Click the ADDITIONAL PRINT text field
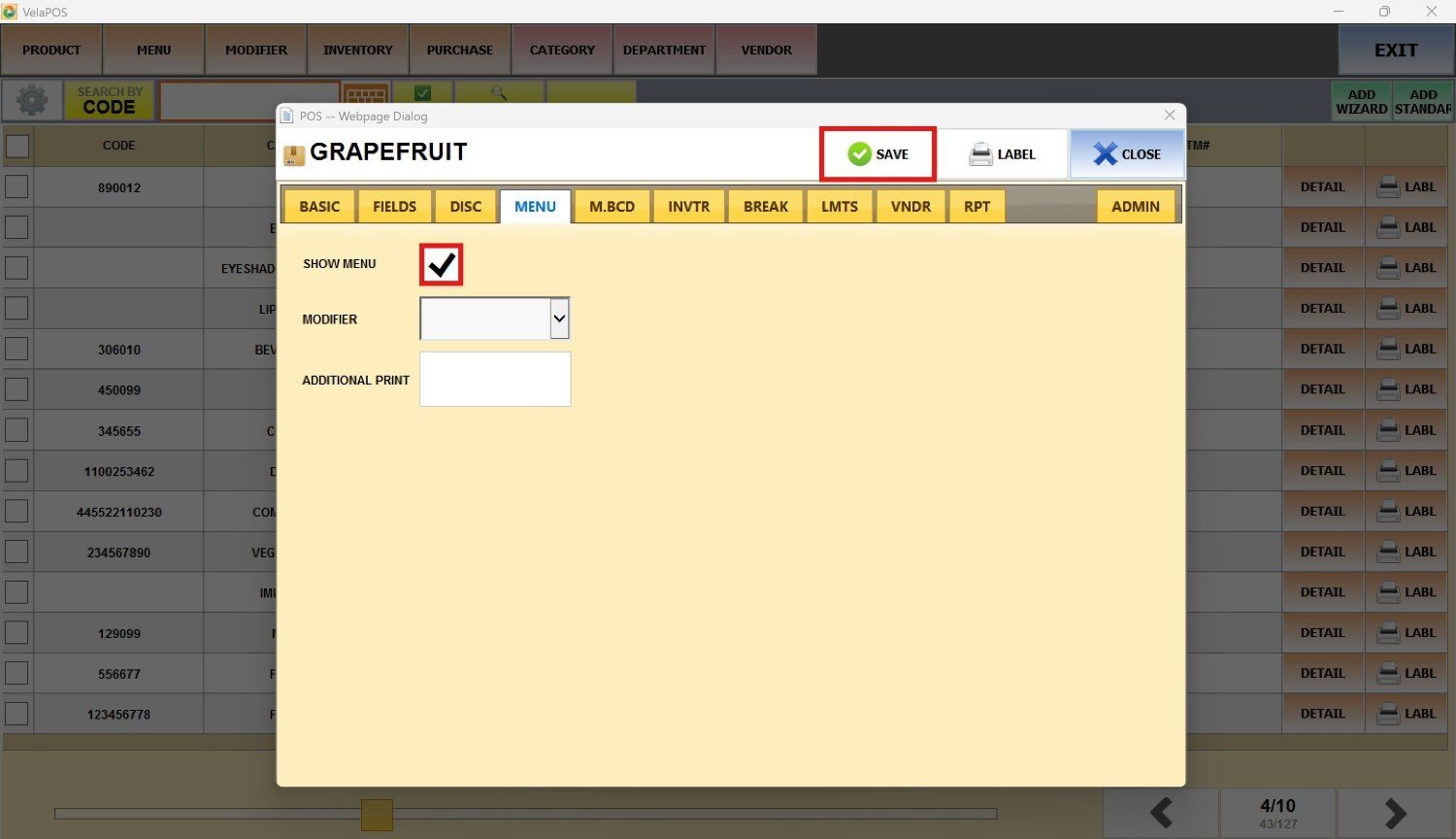Viewport: 1456px width, 839px height. [x=495, y=380]
